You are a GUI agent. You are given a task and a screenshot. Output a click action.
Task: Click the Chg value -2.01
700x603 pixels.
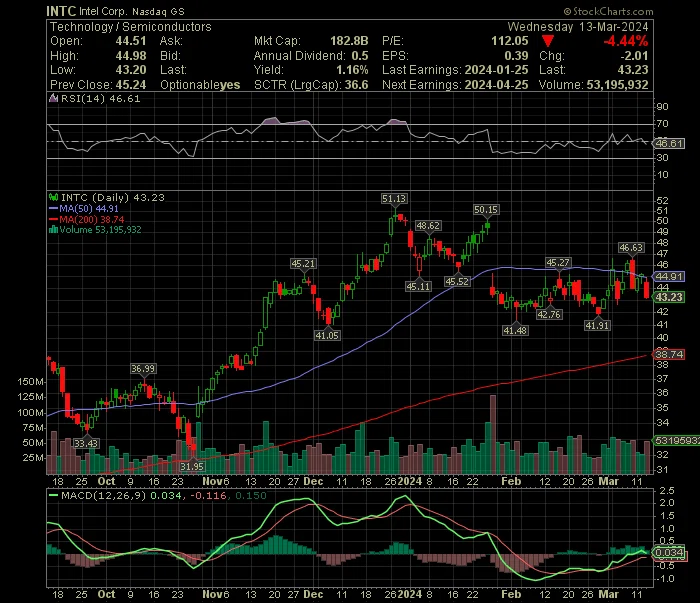pyautogui.click(x=634, y=56)
